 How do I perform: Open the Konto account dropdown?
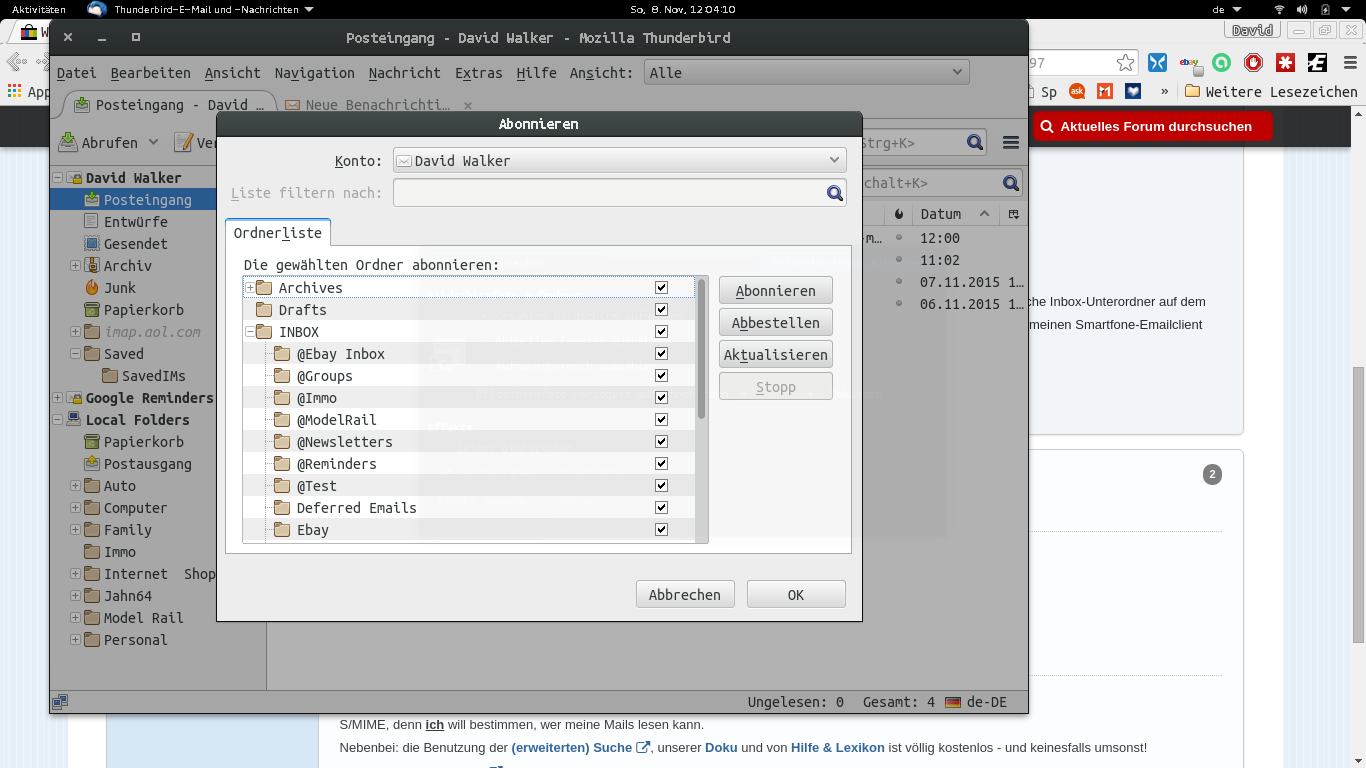(620, 160)
